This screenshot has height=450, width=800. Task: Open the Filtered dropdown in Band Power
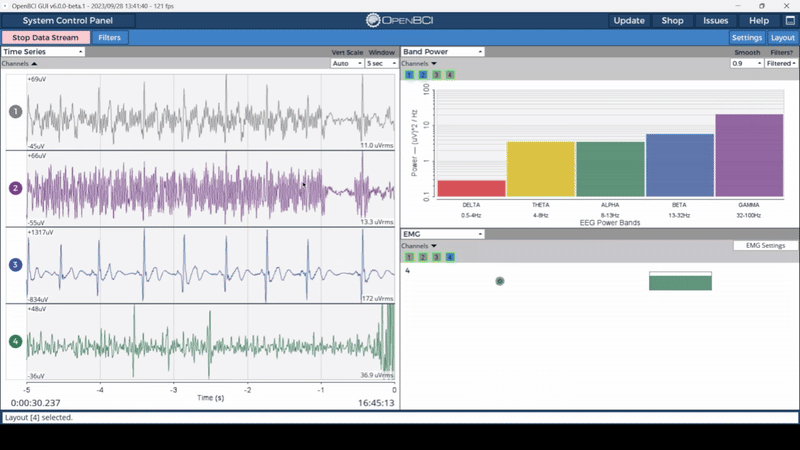pyautogui.click(x=781, y=63)
